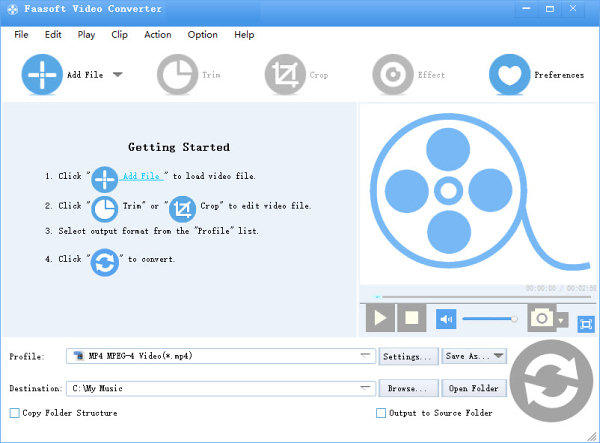Enable Output to Source Folder checkbox
The image size is (600, 443).
pyautogui.click(x=381, y=413)
